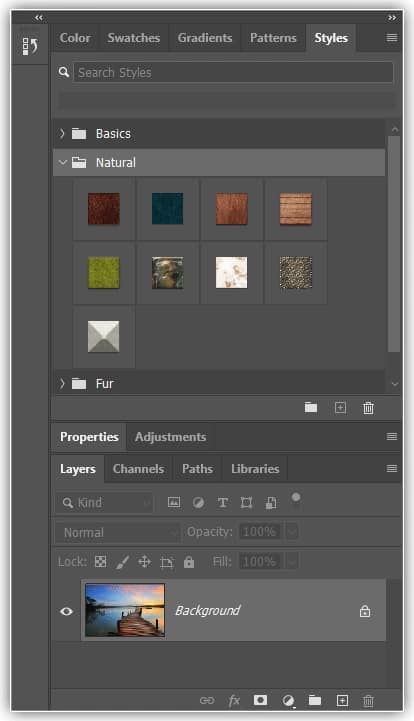414x721 pixels.
Task: Apply the dark teal style swatch
Action: (x=167, y=209)
